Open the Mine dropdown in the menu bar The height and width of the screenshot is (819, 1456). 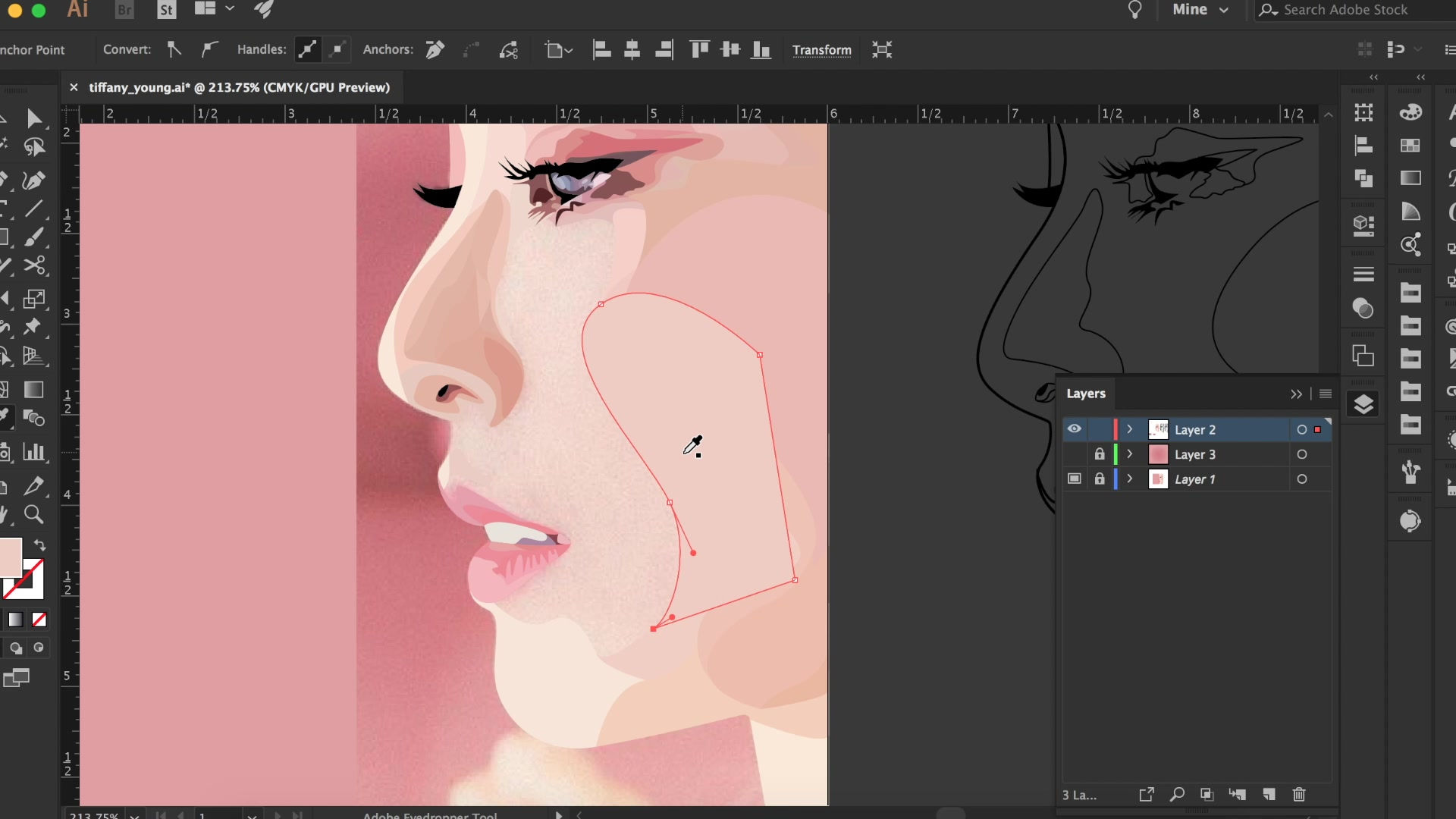point(1200,10)
